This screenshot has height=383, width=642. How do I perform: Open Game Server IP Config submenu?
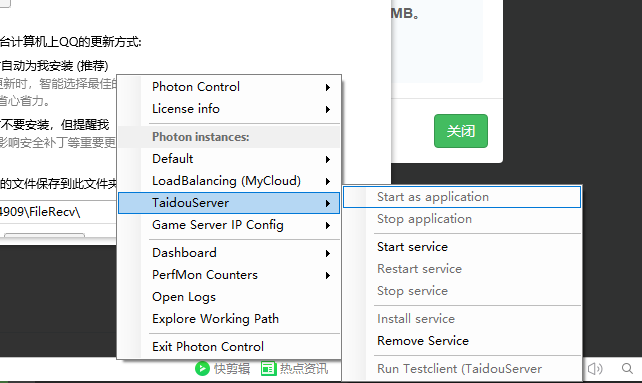pos(229,225)
